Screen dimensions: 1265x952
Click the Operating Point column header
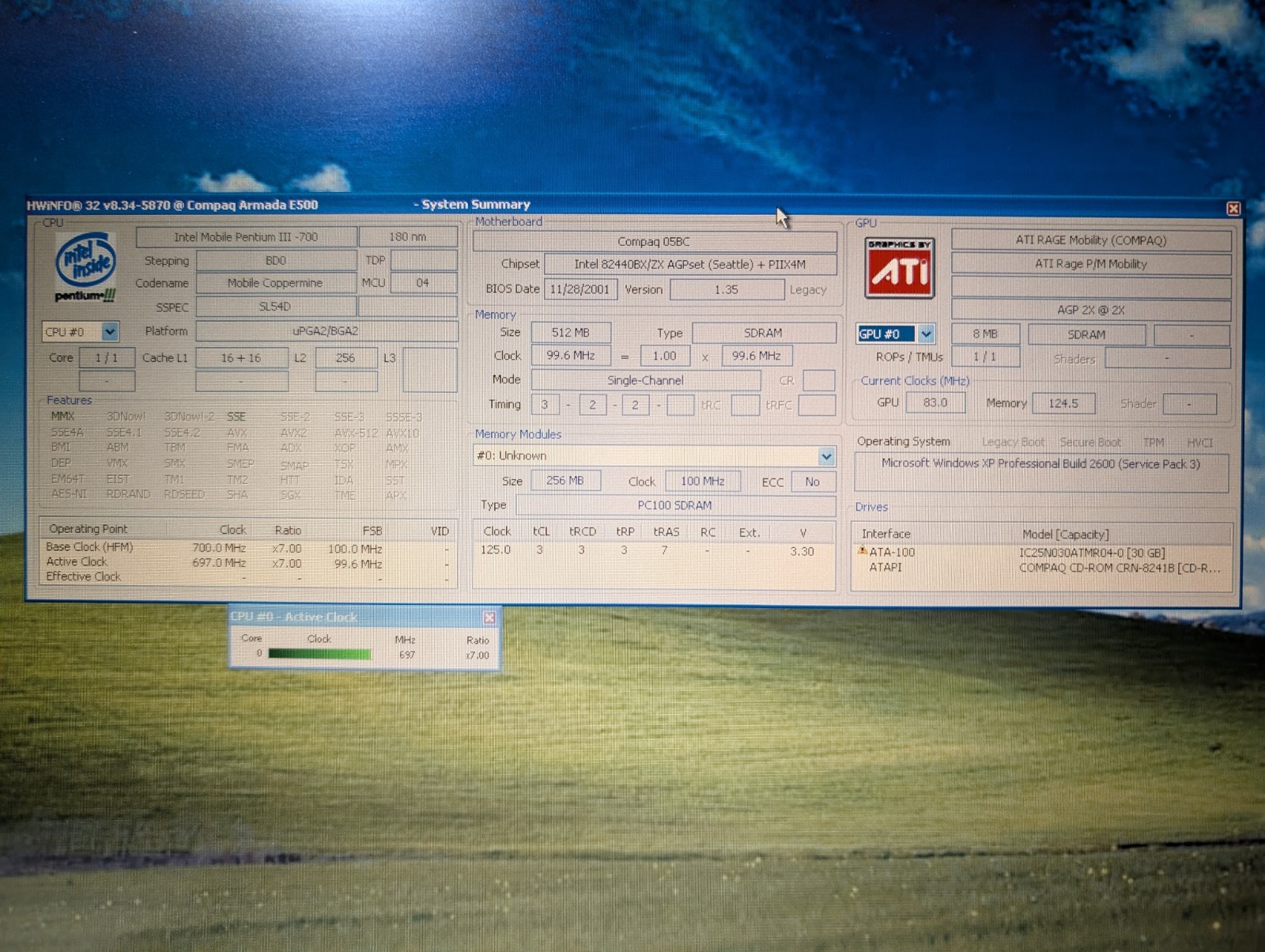[x=111, y=530]
